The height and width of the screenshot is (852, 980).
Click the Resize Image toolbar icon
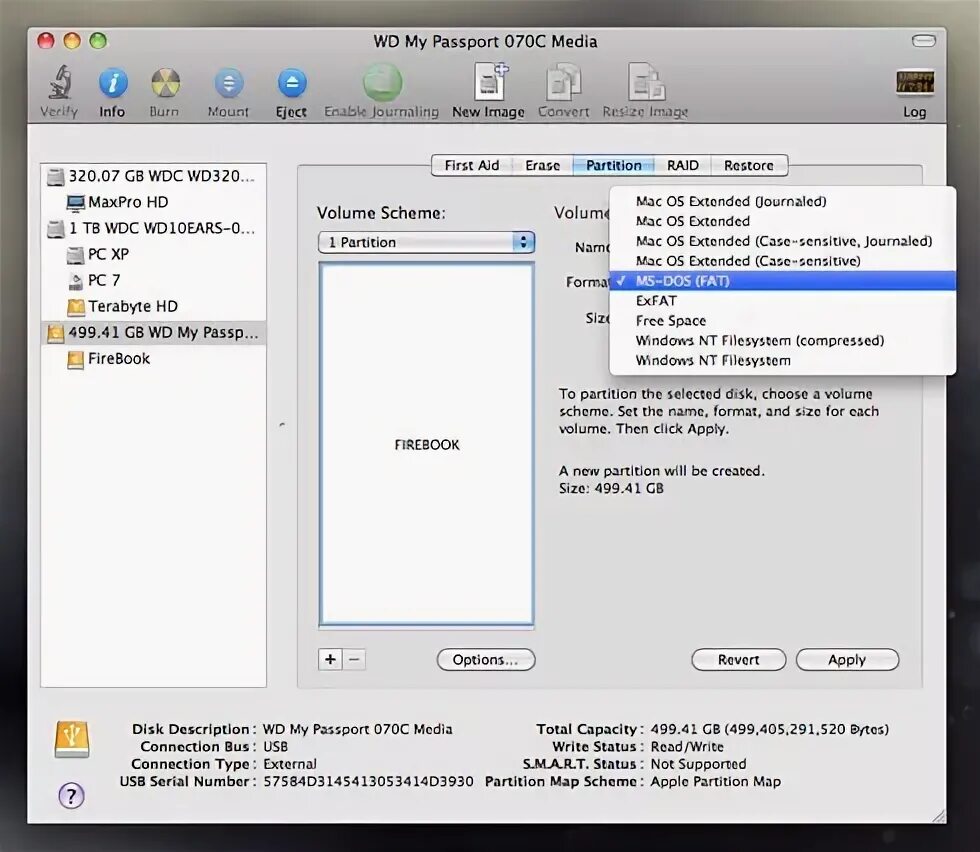pyautogui.click(x=646, y=81)
